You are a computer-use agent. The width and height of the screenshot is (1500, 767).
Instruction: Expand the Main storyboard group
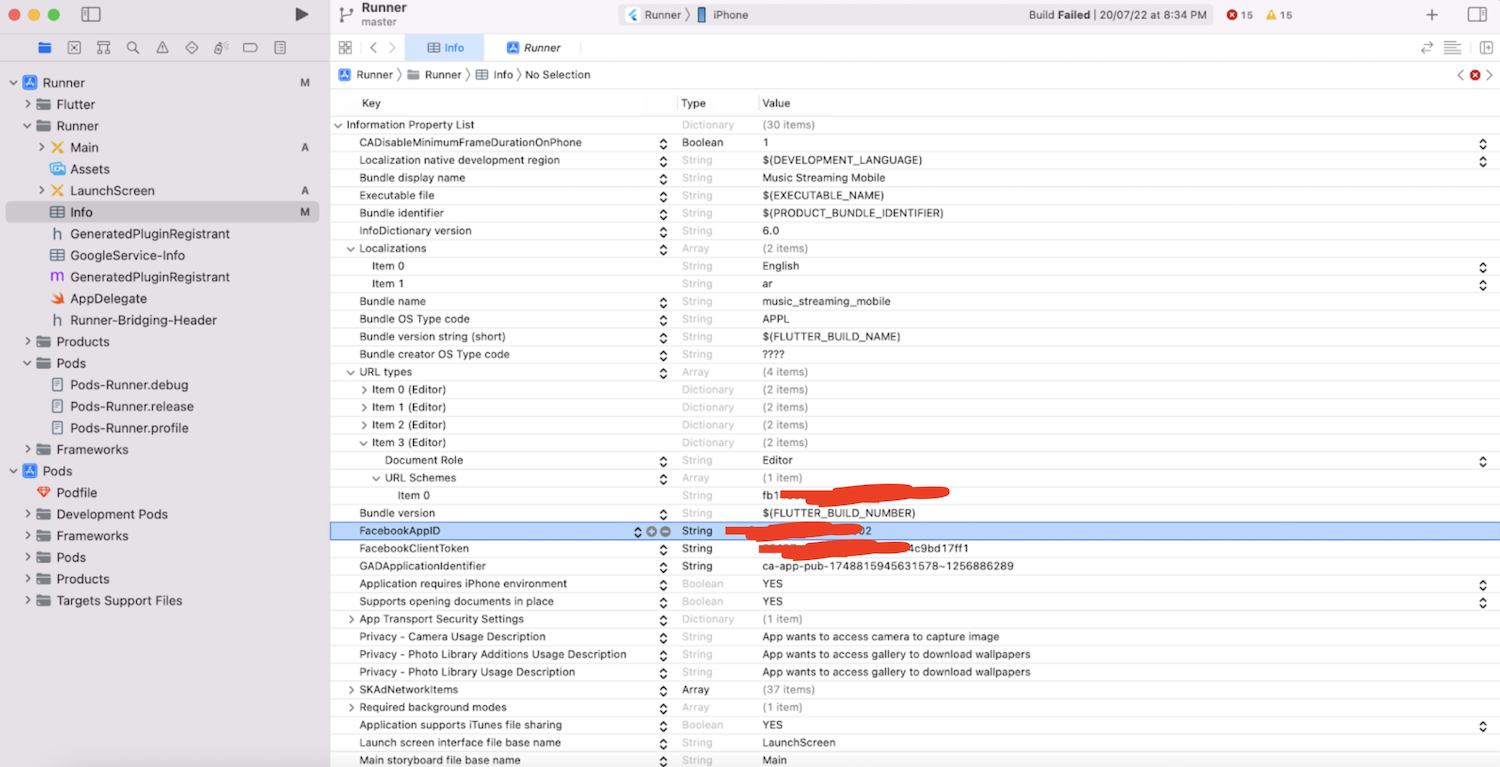[41, 147]
